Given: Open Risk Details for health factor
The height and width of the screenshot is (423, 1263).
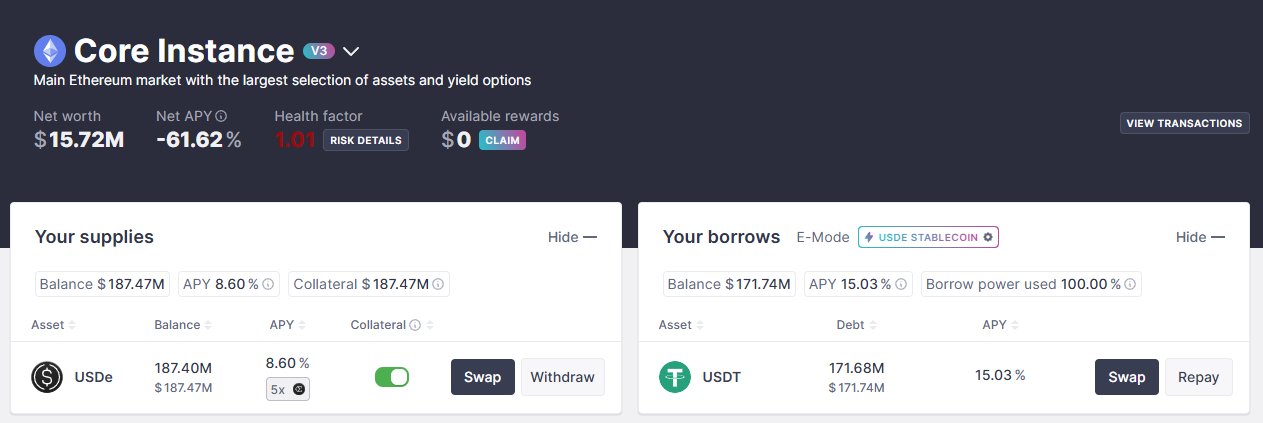Looking at the screenshot, I should tap(365, 140).
